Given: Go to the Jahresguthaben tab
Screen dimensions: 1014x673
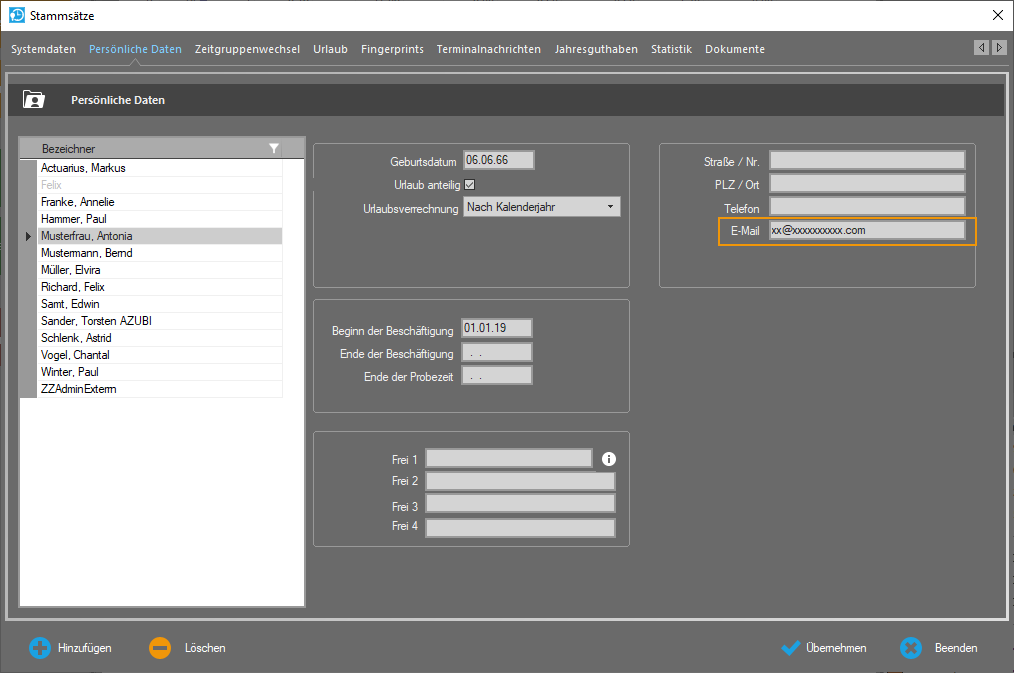Looking at the screenshot, I should 596,49.
